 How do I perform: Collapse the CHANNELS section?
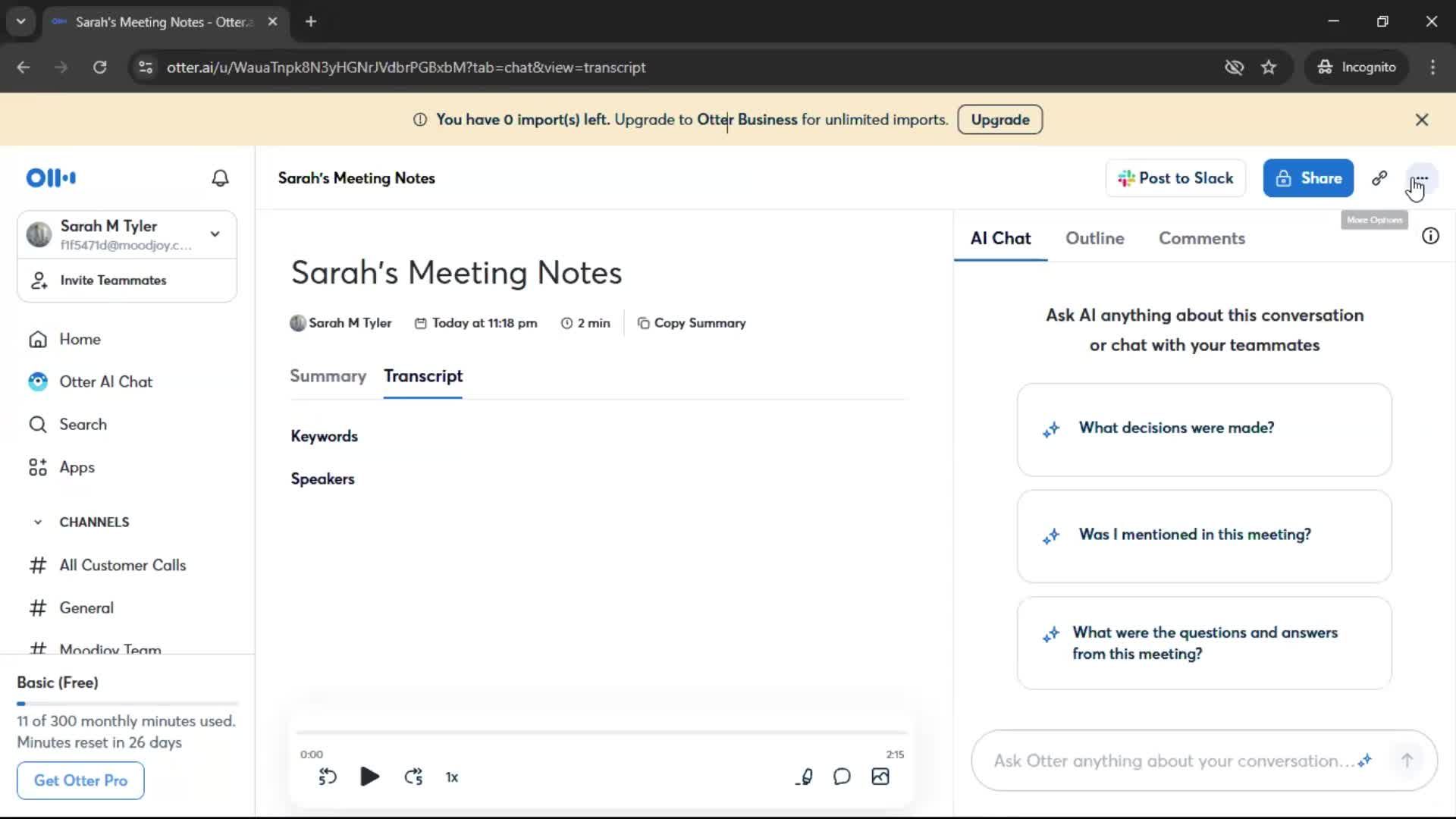coord(38,522)
